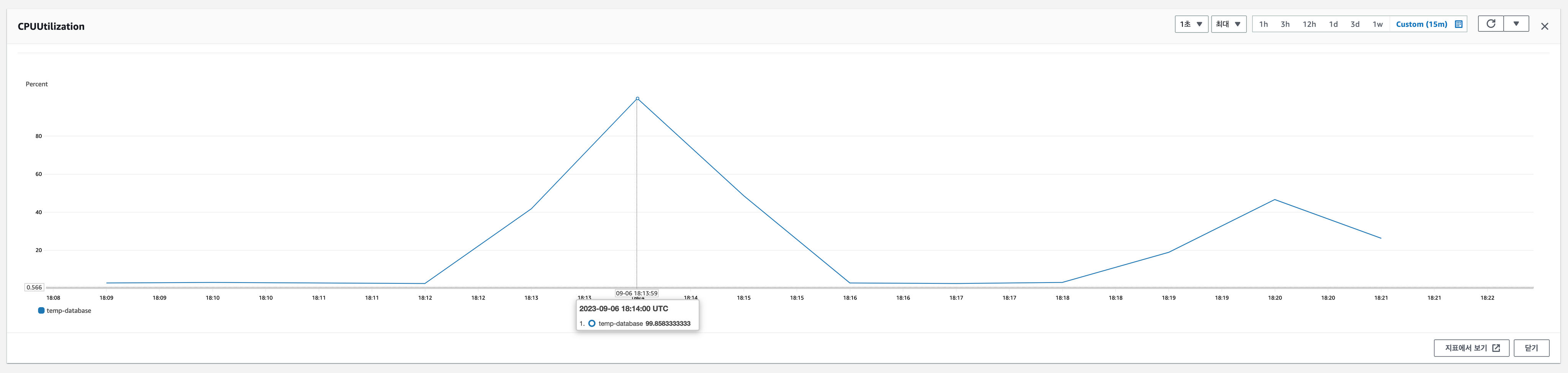Select the 1h time range

point(1264,25)
